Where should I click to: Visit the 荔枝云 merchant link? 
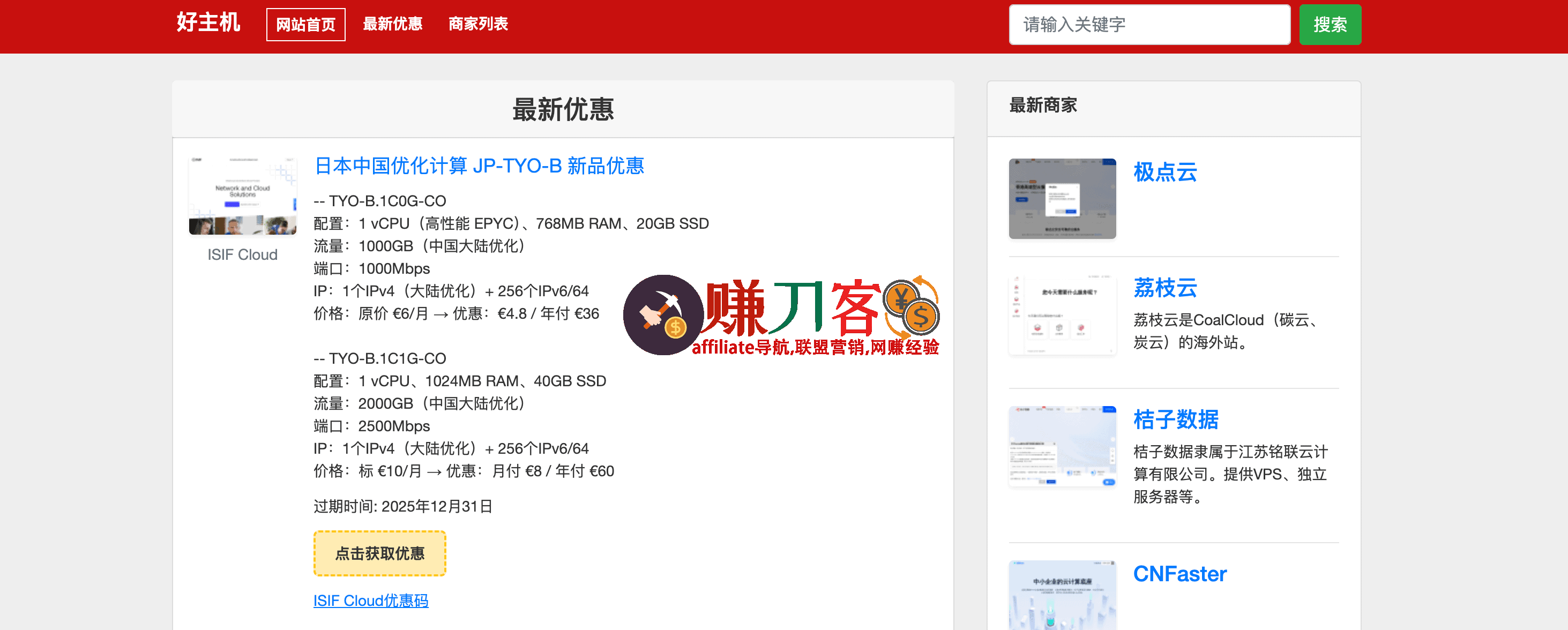pos(1164,288)
